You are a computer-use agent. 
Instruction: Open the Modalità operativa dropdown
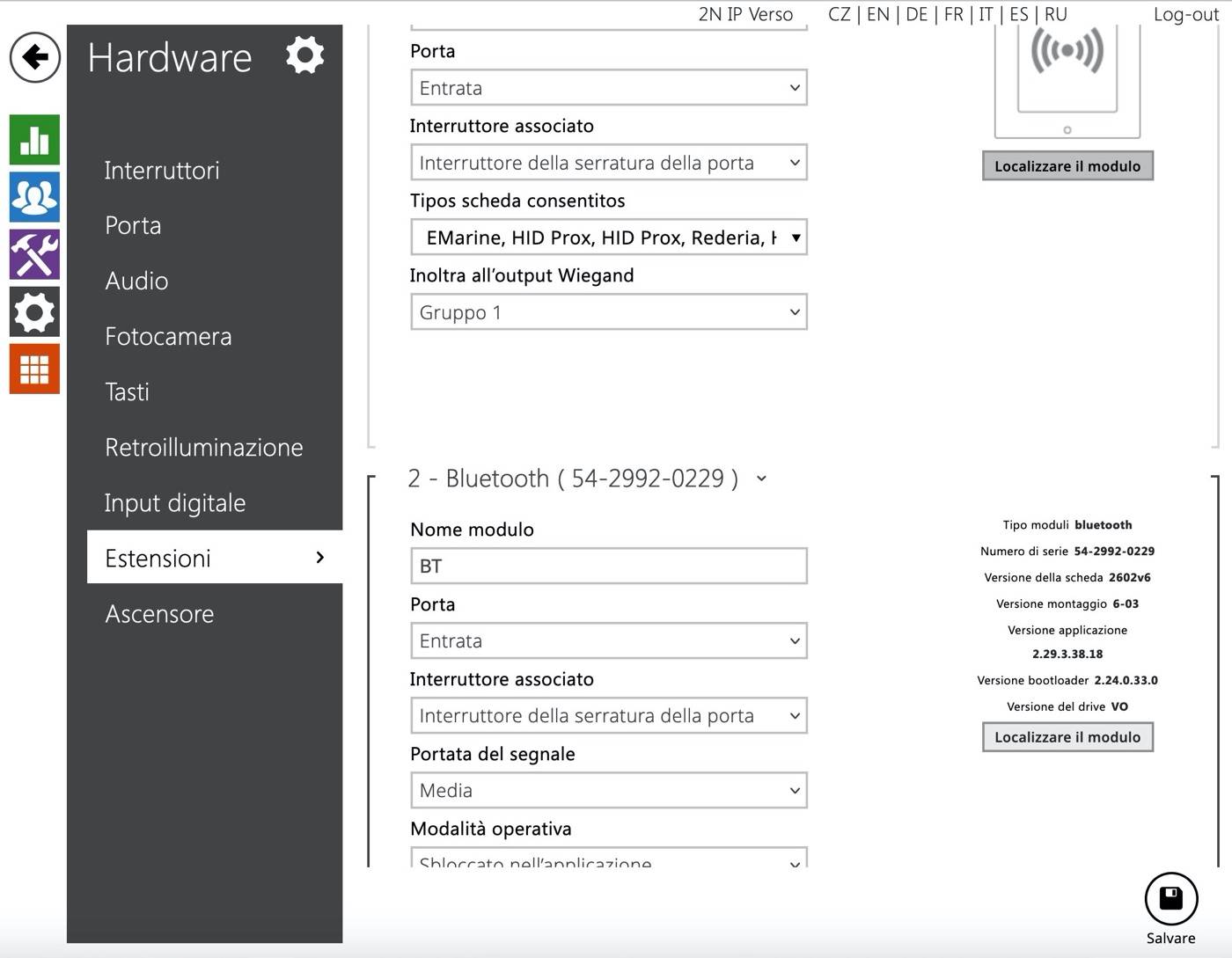[609, 858]
